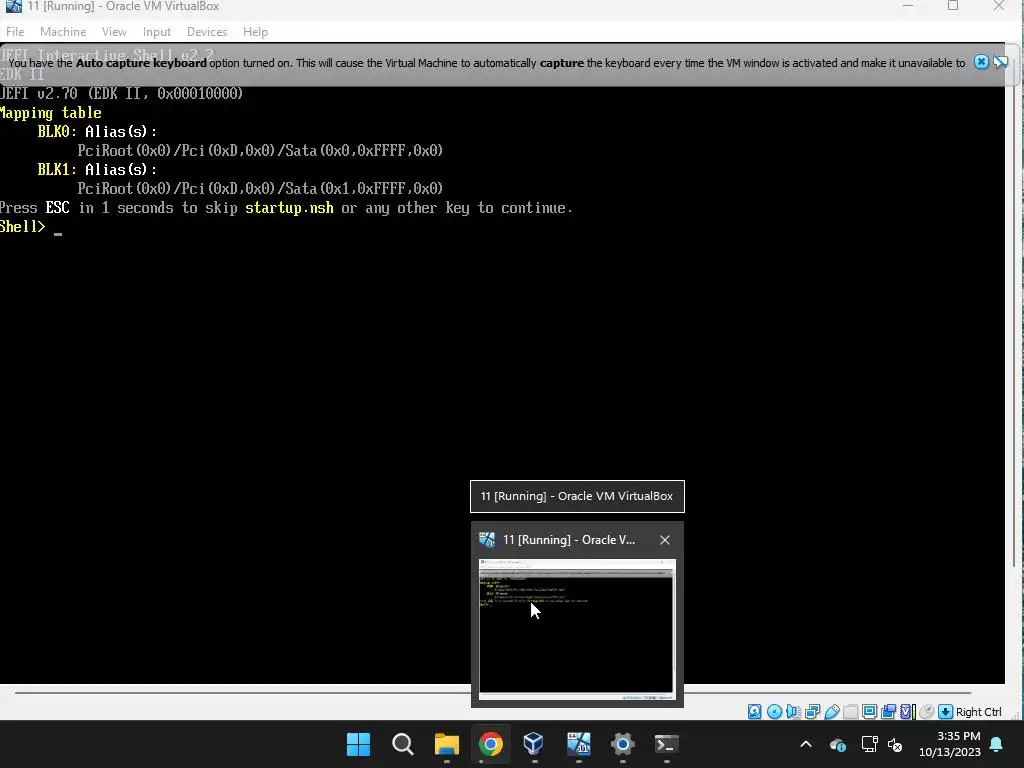The width and height of the screenshot is (1024, 768).
Task: Click the Right Ctrl host key label
Action: tap(978, 712)
